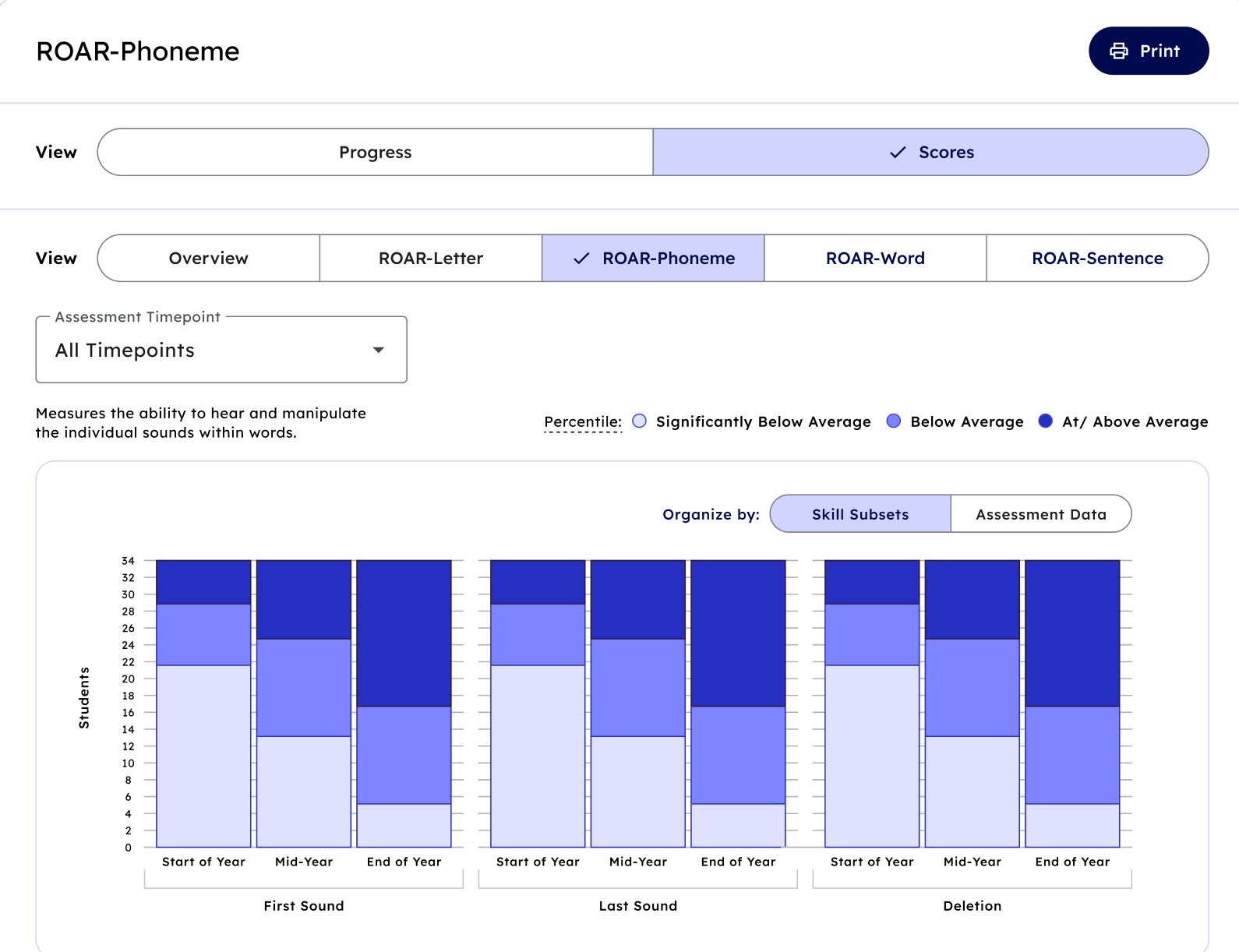The height and width of the screenshot is (952, 1239).
Task: Organize chart by Assessment Data
Action: coord(1040,514)
